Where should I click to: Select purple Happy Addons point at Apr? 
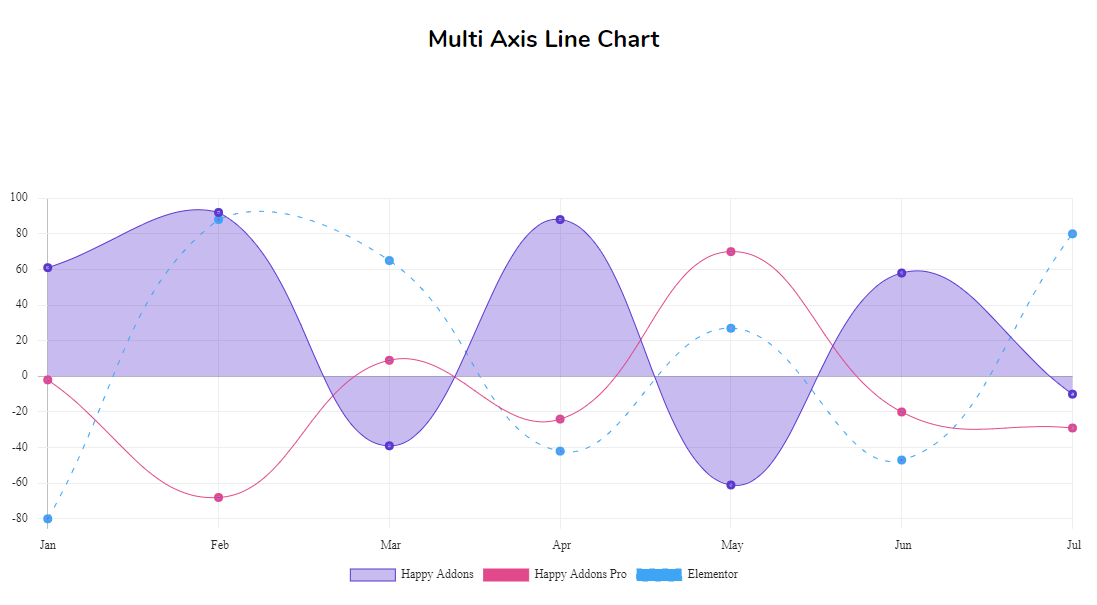tap(560, 220)
